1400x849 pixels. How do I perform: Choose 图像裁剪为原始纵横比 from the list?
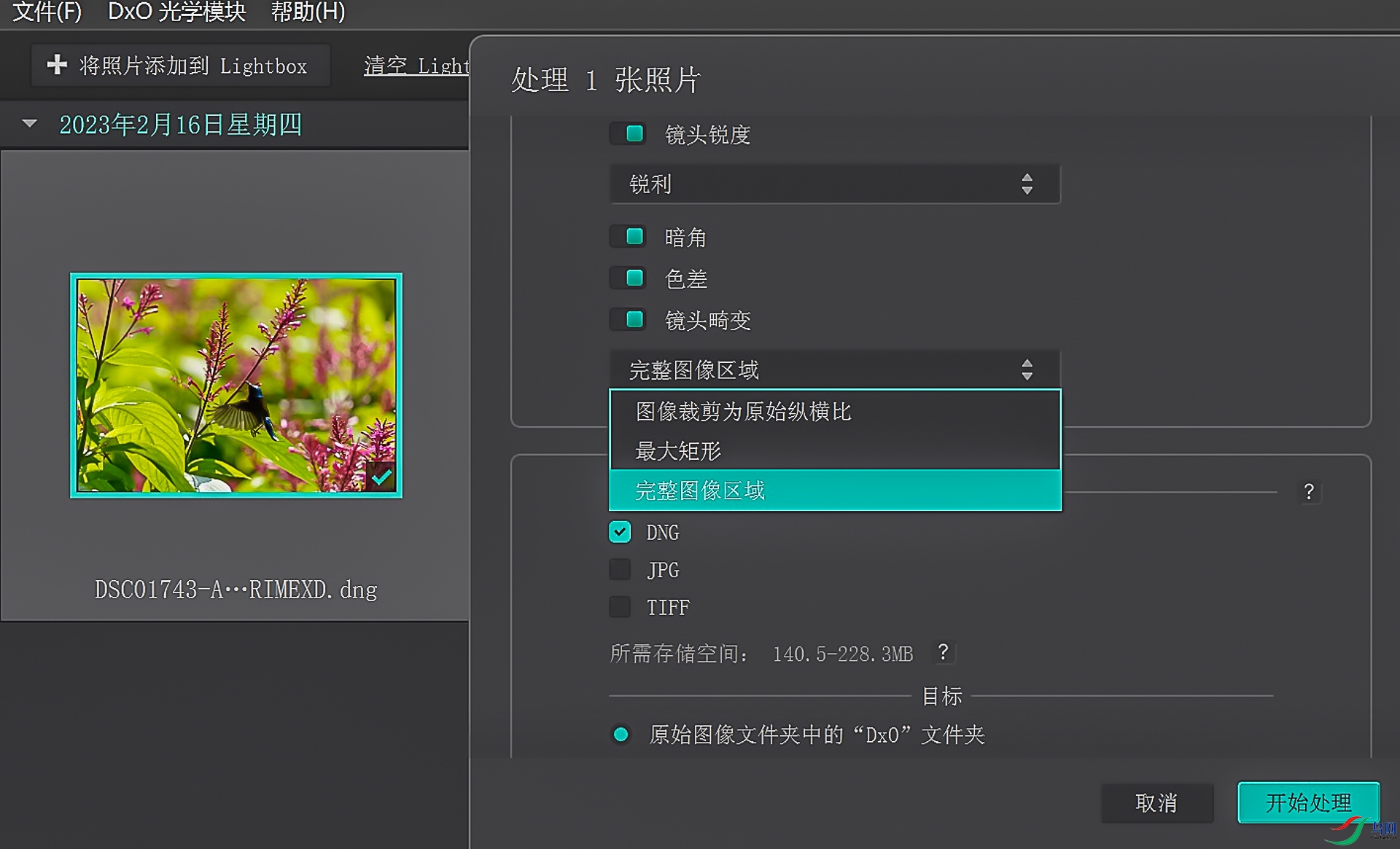click(835, 412)
